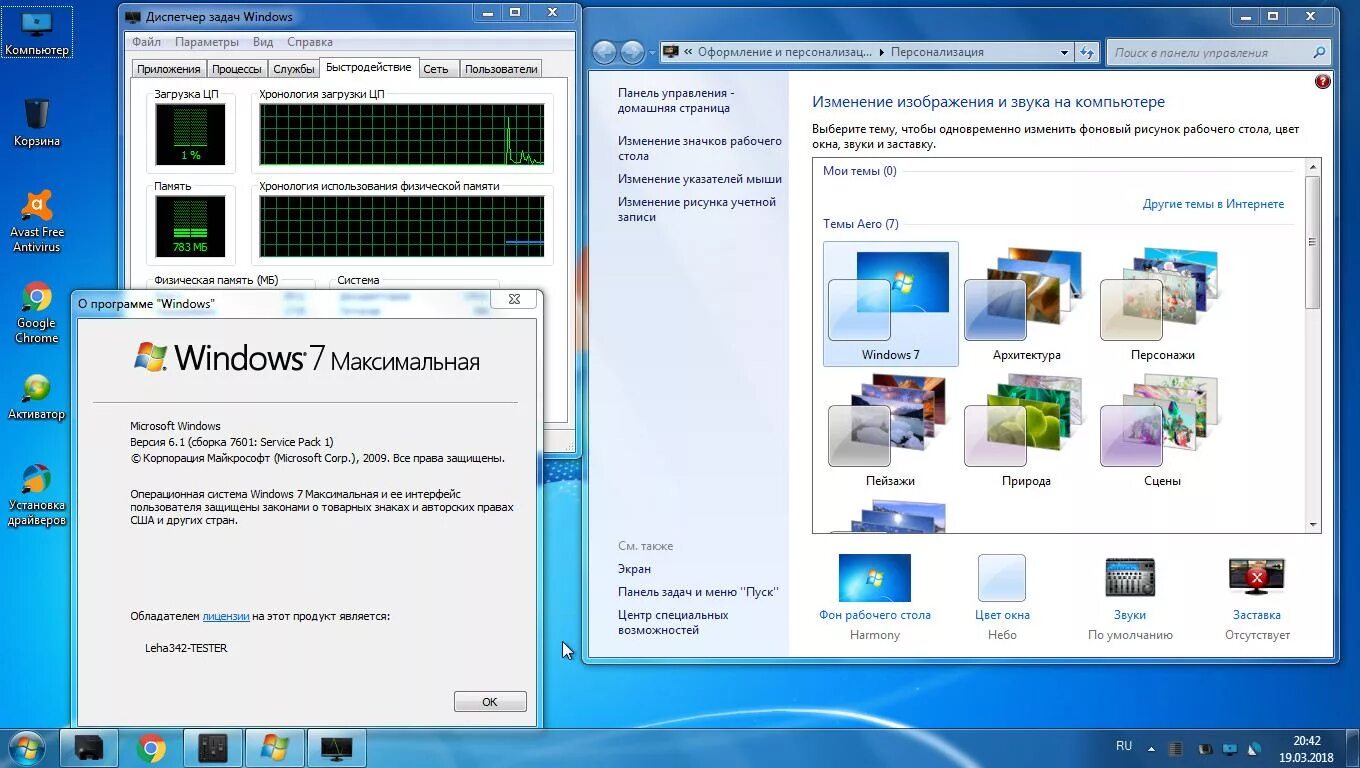Image resolution: width=1360 pixels, height=768 pixels.
Task: Select the Персонажи theme
Action: [1162, 304]
